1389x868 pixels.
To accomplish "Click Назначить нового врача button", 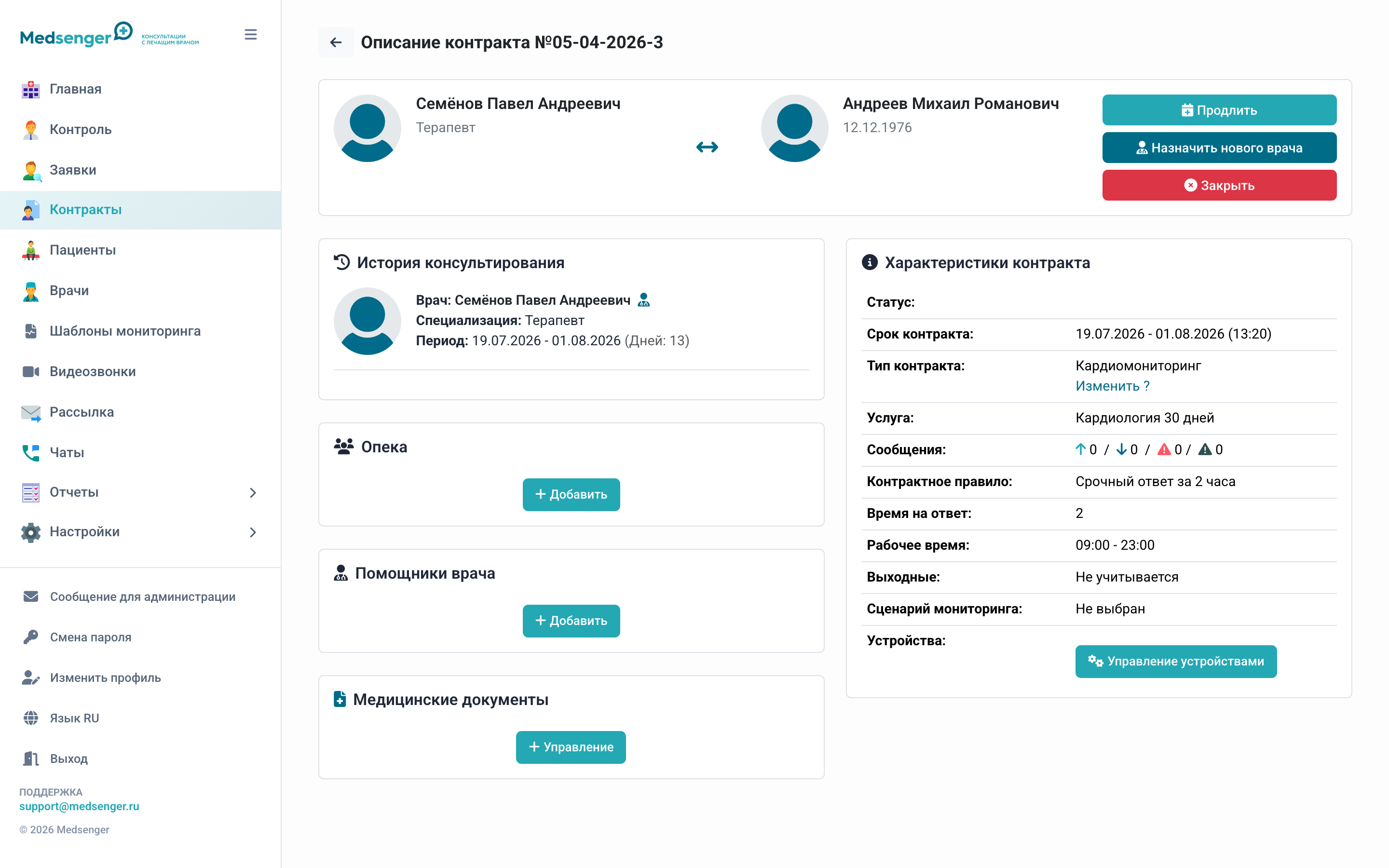I will coord(1219,148).
